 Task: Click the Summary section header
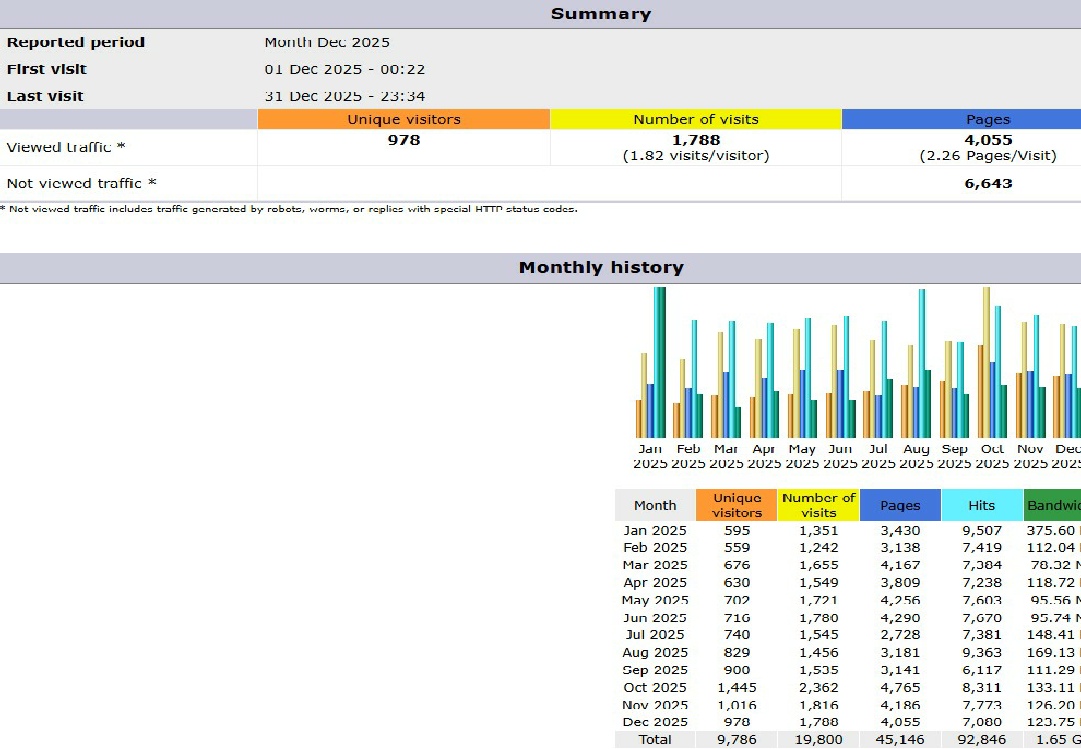tap(600, 14)
